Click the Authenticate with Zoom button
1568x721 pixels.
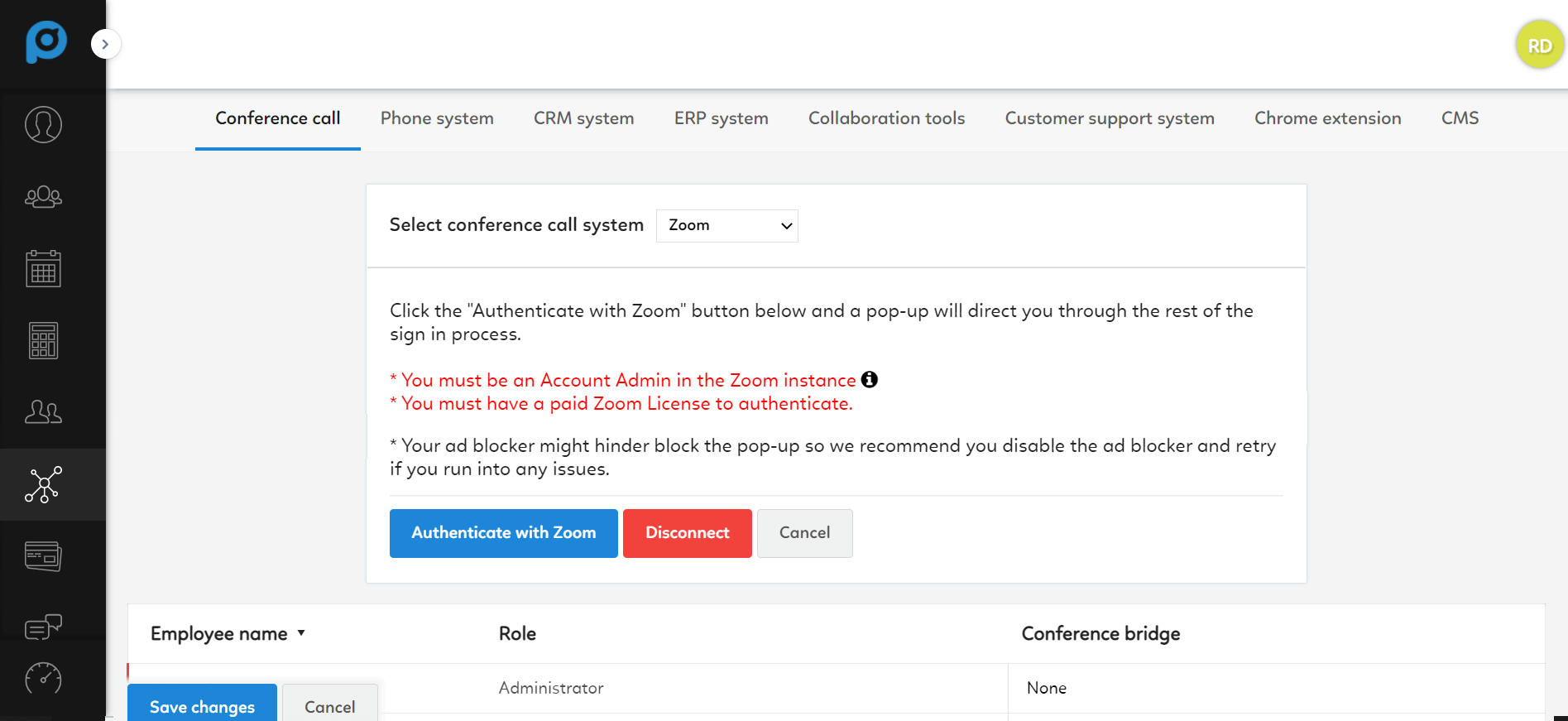(x=503, y=533)
